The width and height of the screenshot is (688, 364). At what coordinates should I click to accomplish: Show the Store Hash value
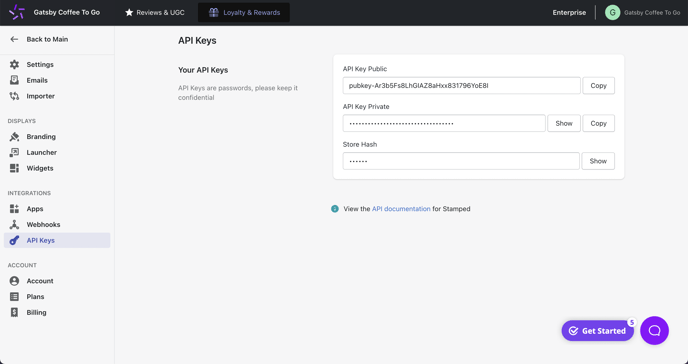tap(598, 161)
